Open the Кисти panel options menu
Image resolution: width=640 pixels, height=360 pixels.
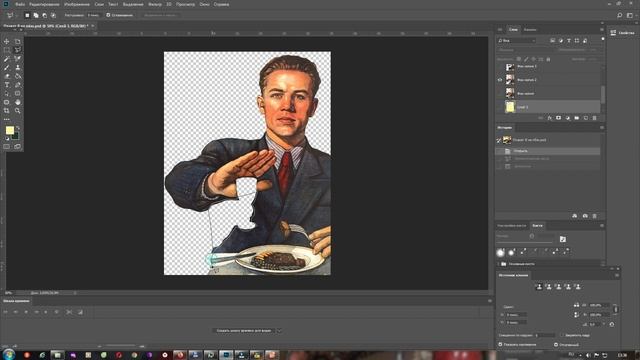[602, 226]
